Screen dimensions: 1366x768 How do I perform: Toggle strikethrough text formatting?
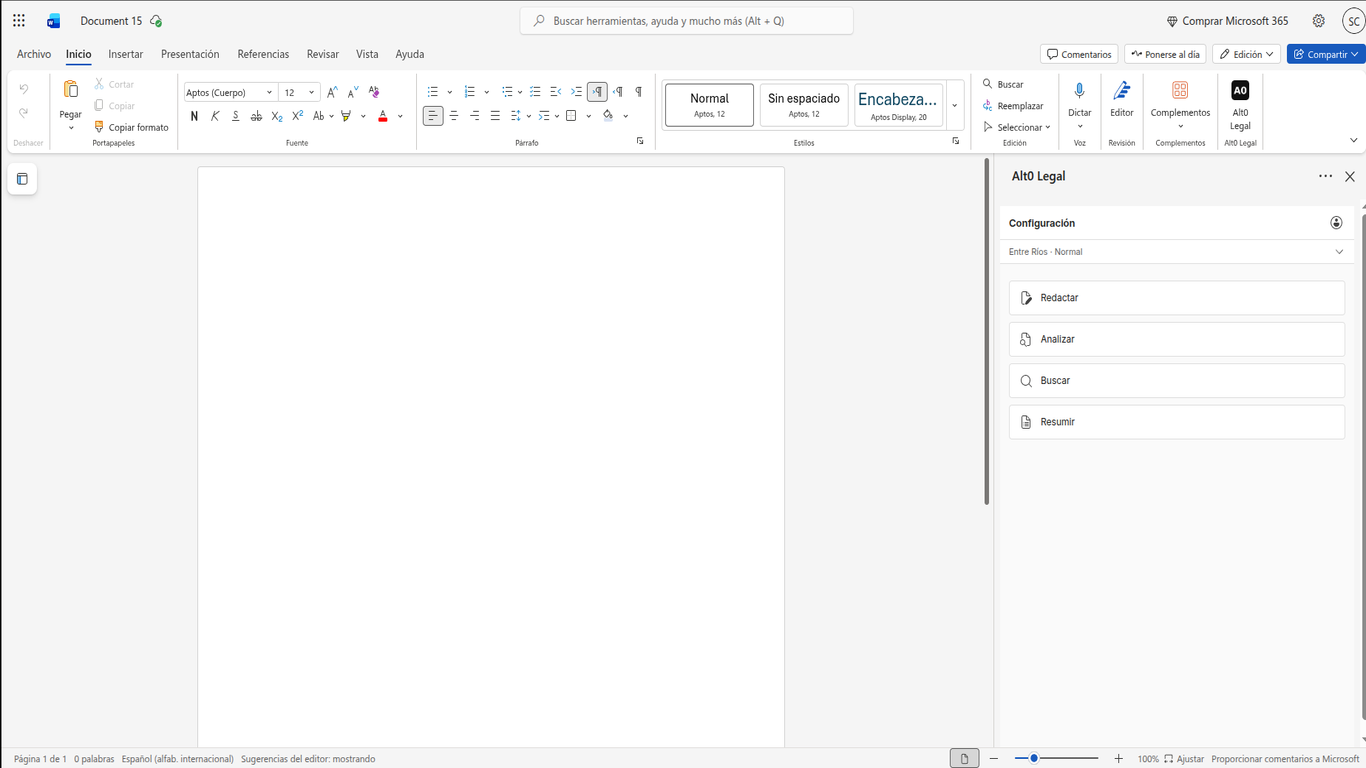click(x=256, y=116)
